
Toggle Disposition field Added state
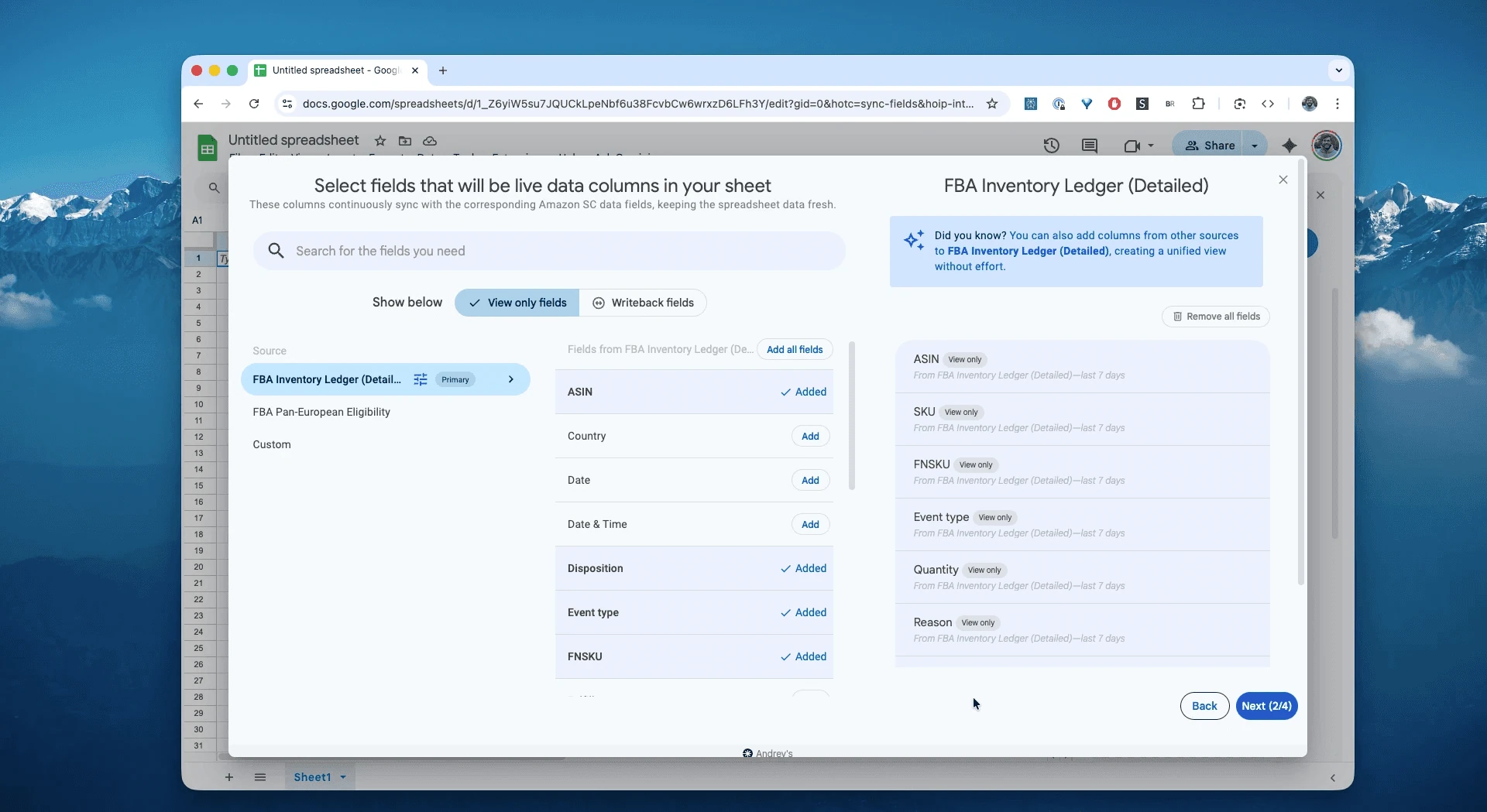803,568
